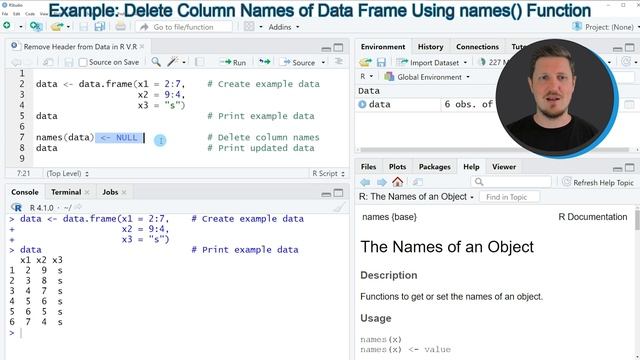Click the R logo icon in console header

[x=17, y=207]
